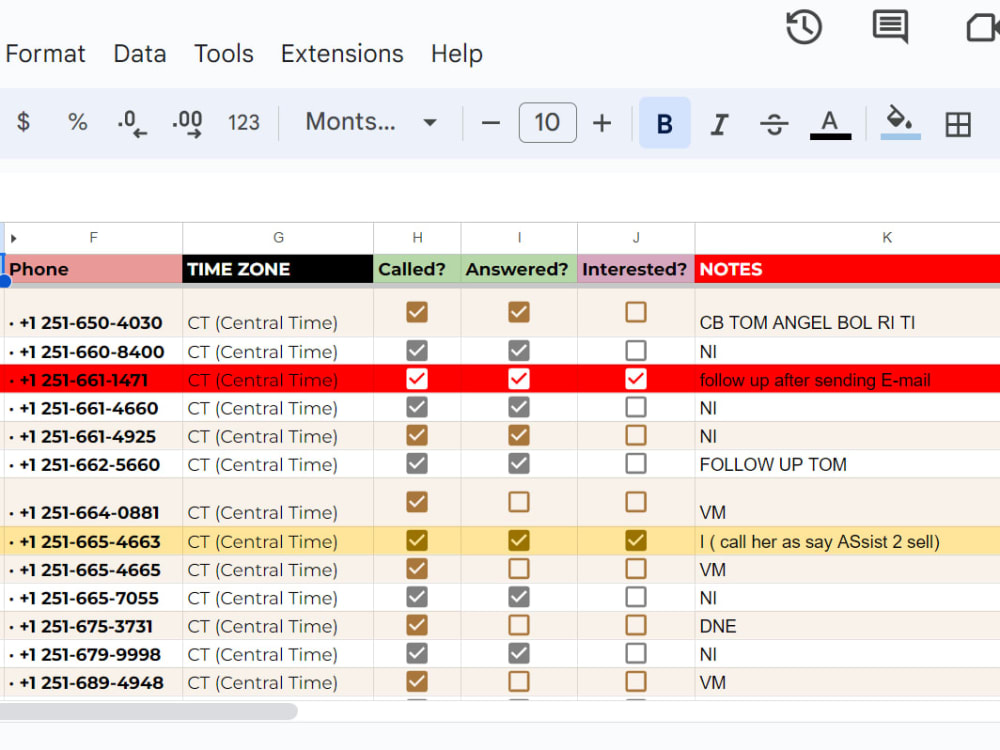Select column F header
Viewport: 1000px width, 750px height.
point(94,238)
